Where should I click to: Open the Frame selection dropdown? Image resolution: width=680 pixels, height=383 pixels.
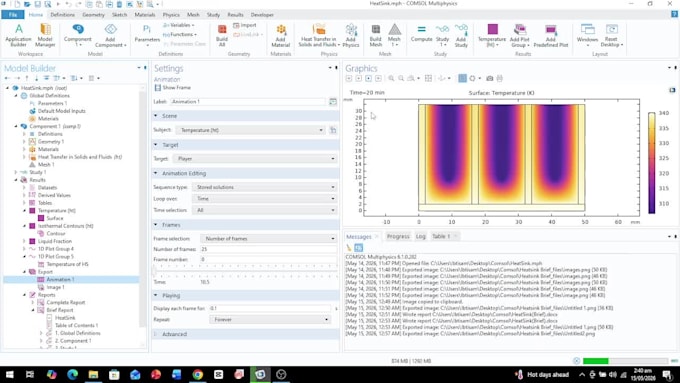coord(269,239)
